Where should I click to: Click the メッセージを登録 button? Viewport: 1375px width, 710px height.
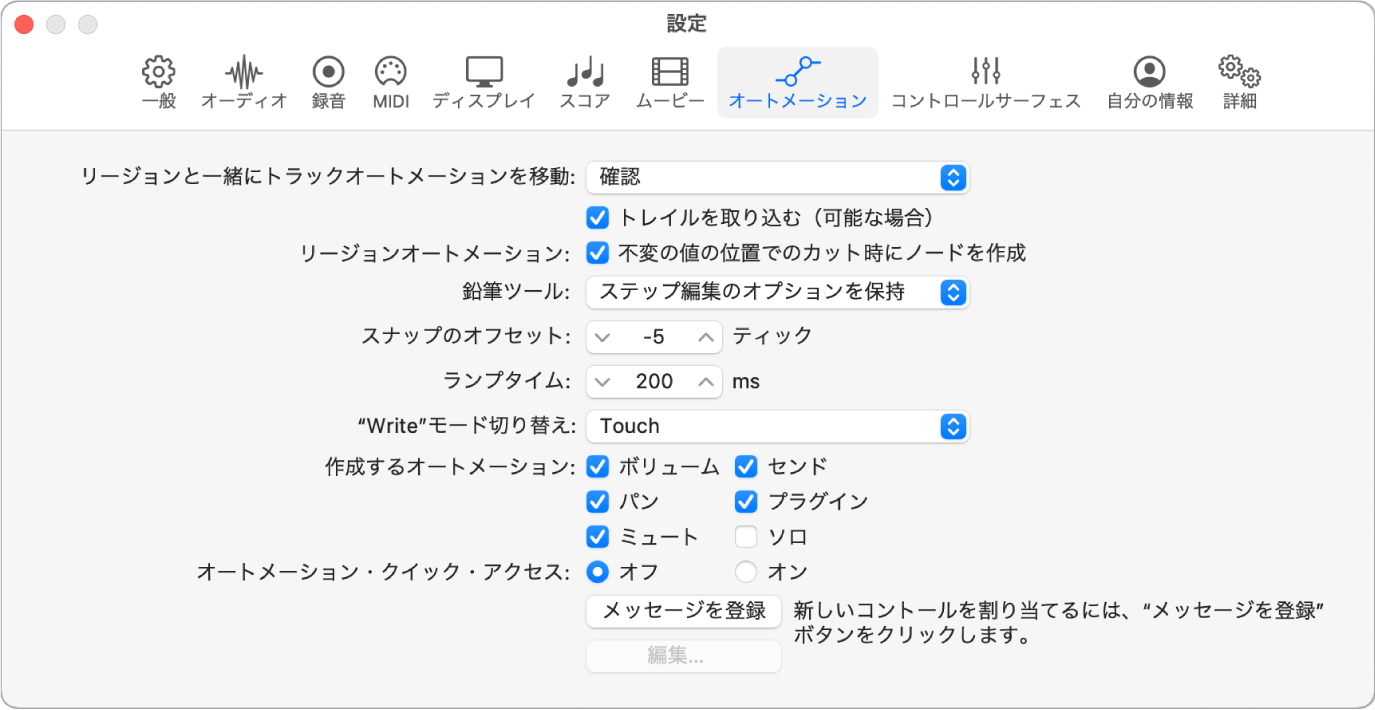click(x=683, y=611)
